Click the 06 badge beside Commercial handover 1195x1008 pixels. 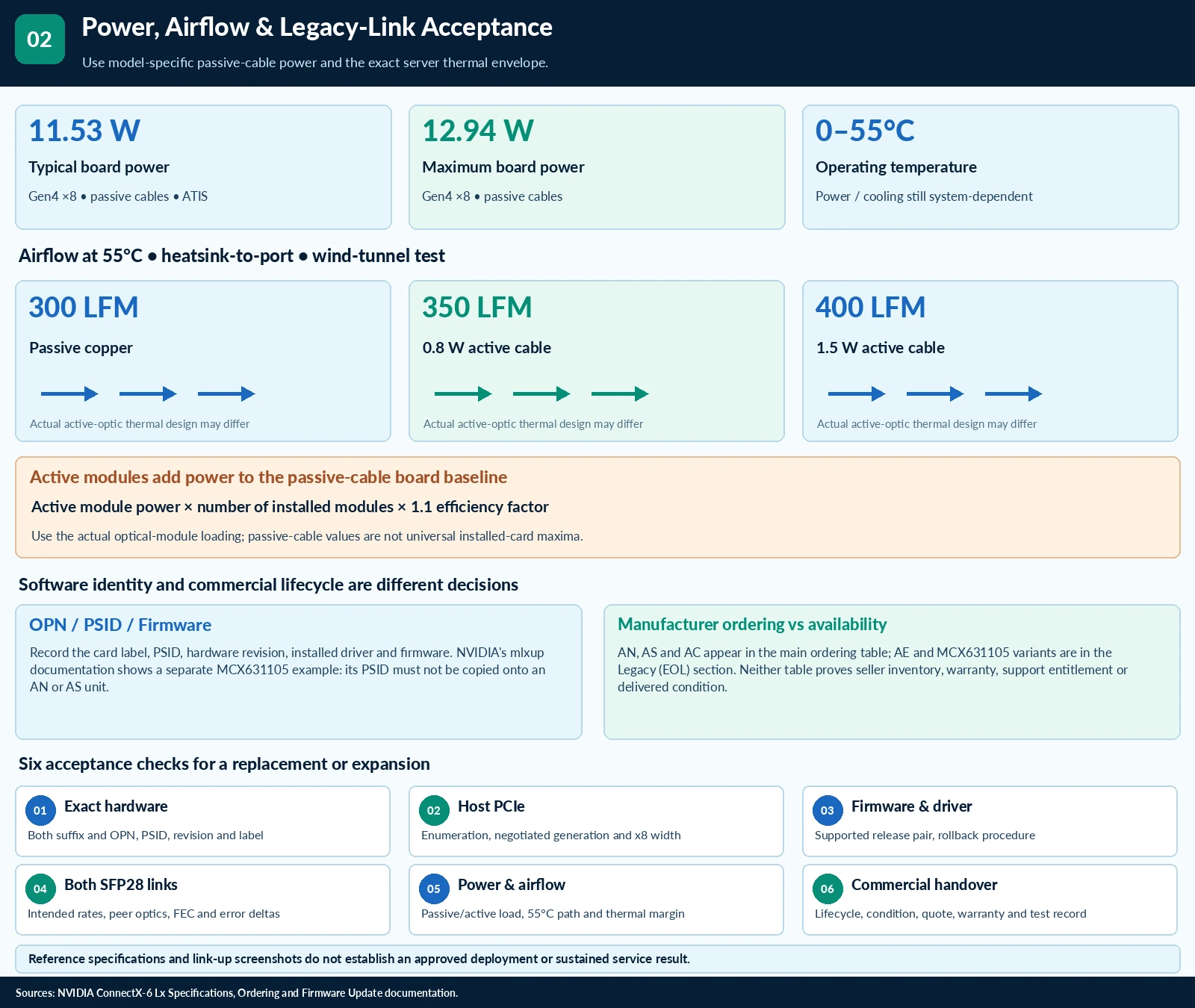(828, 889)
